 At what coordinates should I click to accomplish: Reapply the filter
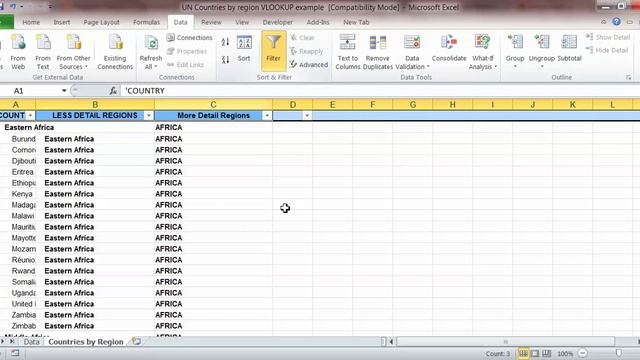coord(307,51)
